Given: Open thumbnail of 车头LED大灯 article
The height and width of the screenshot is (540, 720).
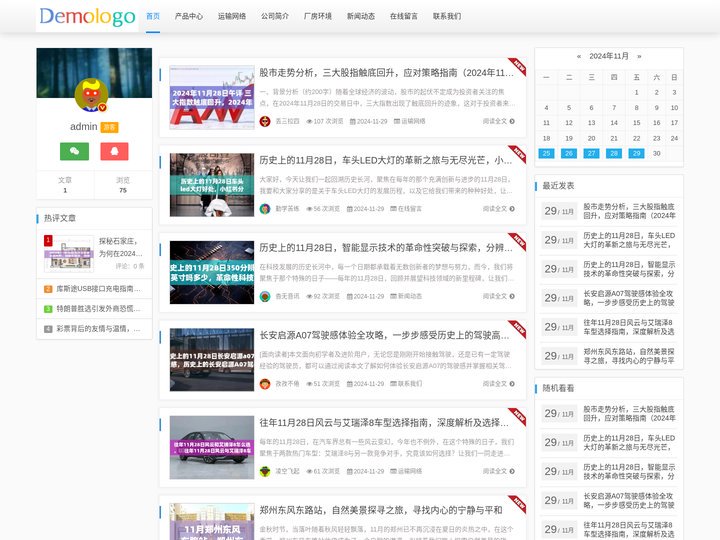Looking at the screenshot, I should (212, 185).
